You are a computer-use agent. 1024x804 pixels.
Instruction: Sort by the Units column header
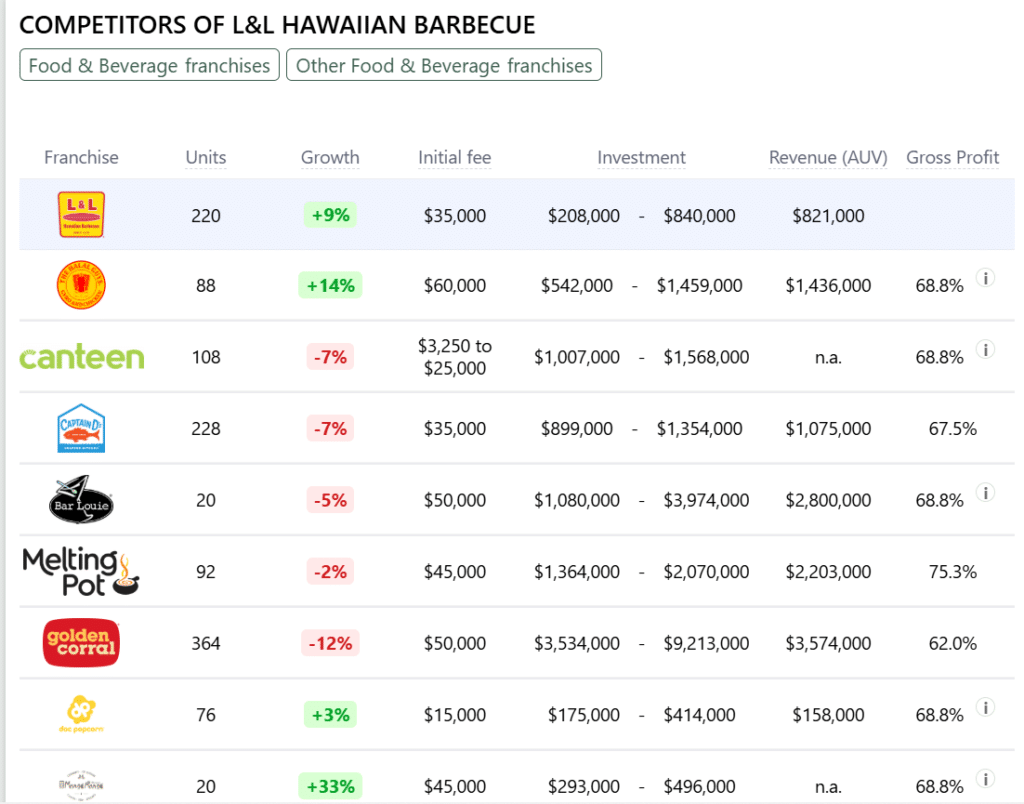coord(206,157)
